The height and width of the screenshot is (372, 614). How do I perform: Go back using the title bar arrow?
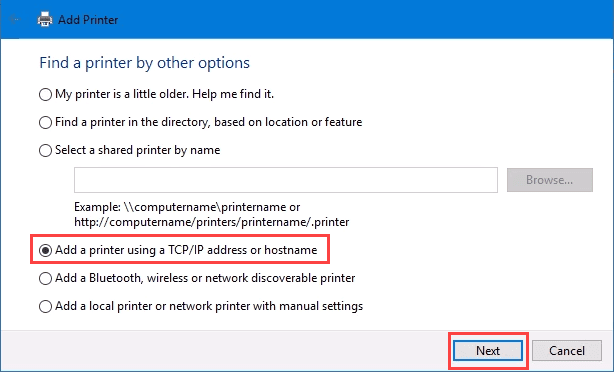[14, 19]
